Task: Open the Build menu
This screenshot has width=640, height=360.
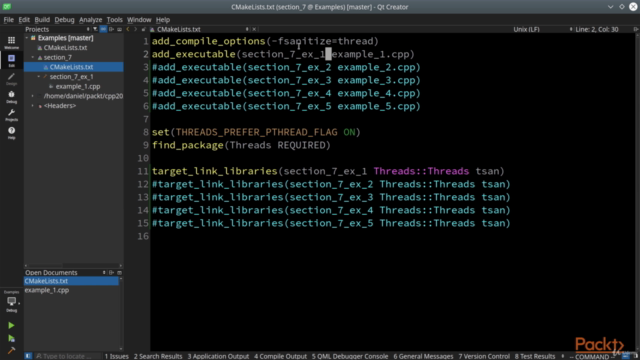Action: pyautogui.click(x=42, y=20)
